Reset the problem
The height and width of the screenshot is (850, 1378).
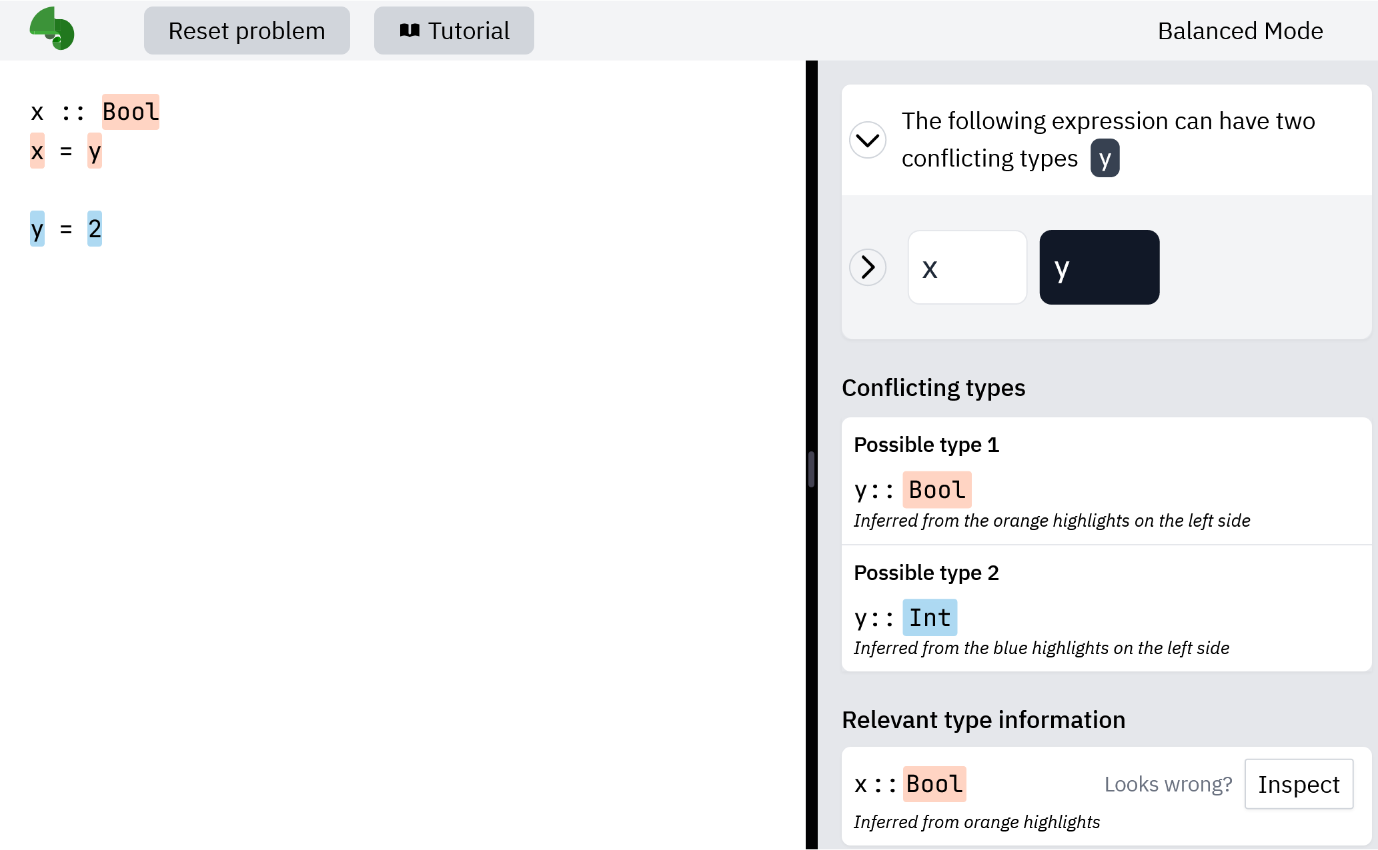coord(247,31)
